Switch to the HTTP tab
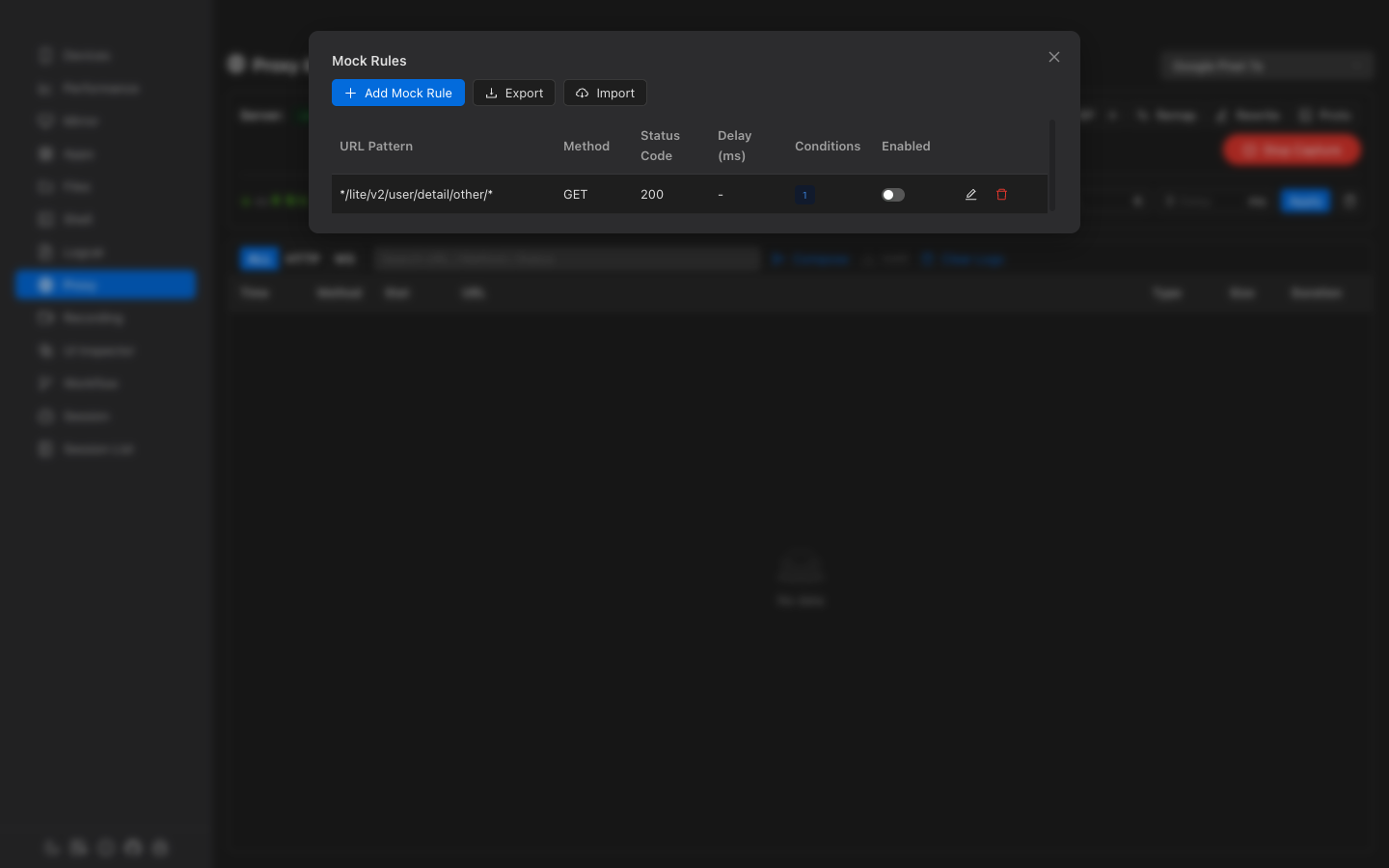Screen dimensions: 1389x868 (x=303, y=258)
